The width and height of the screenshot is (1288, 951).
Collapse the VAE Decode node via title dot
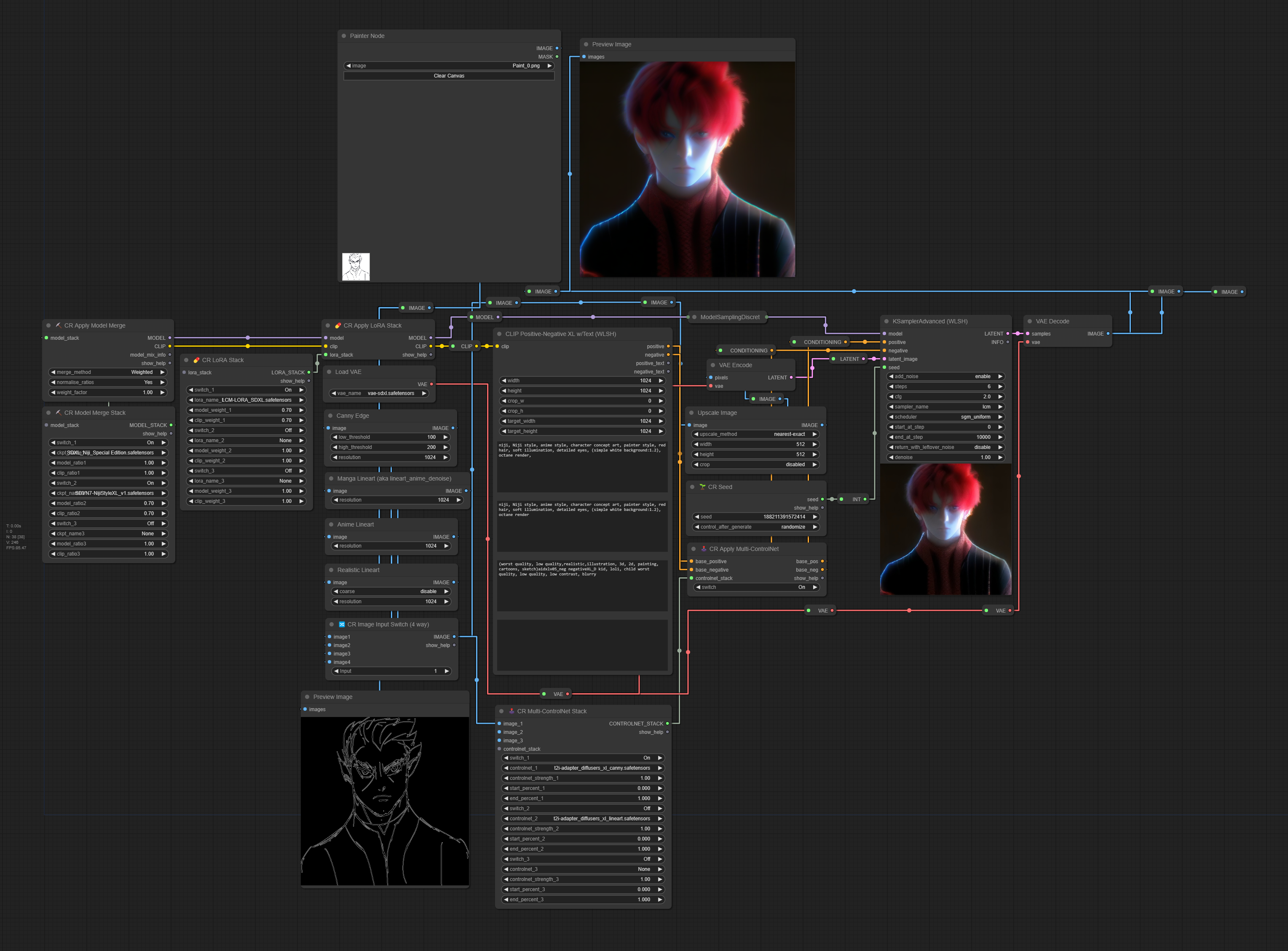click(1030, 321)
